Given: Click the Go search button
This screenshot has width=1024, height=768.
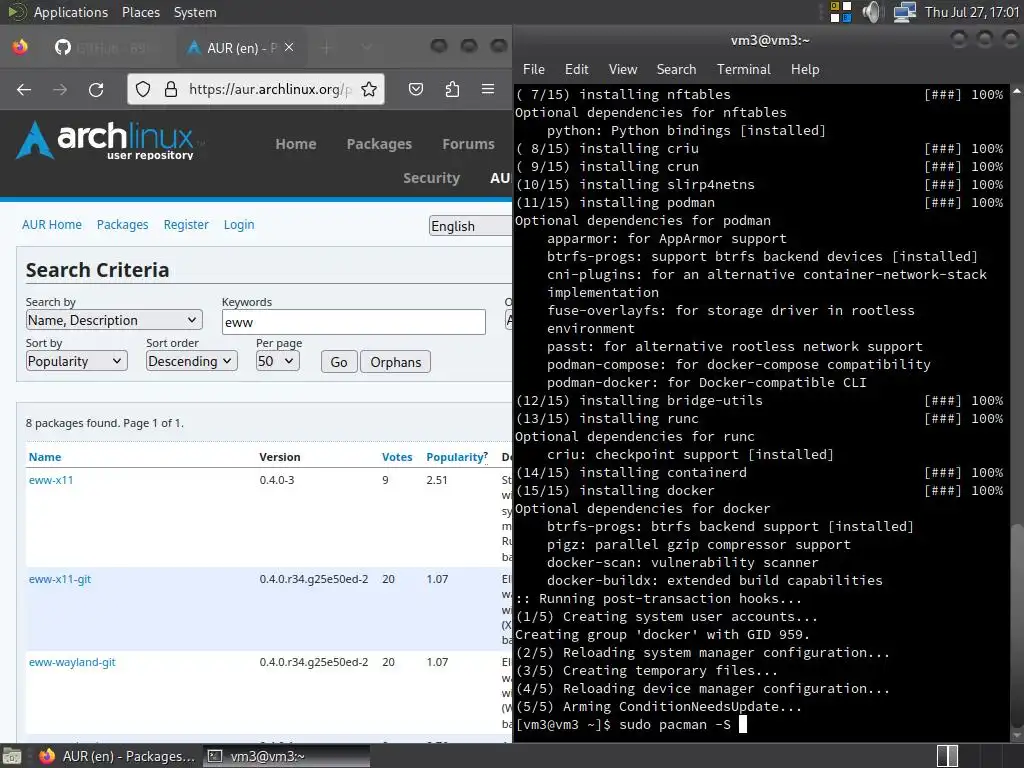Looking at the screenshot, I should coord(339,362).
